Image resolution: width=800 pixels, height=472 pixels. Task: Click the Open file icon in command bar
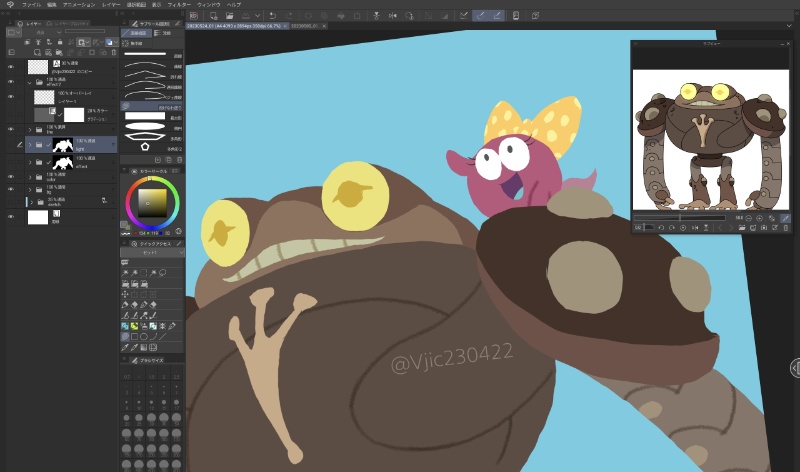click(x=230, y=16)
